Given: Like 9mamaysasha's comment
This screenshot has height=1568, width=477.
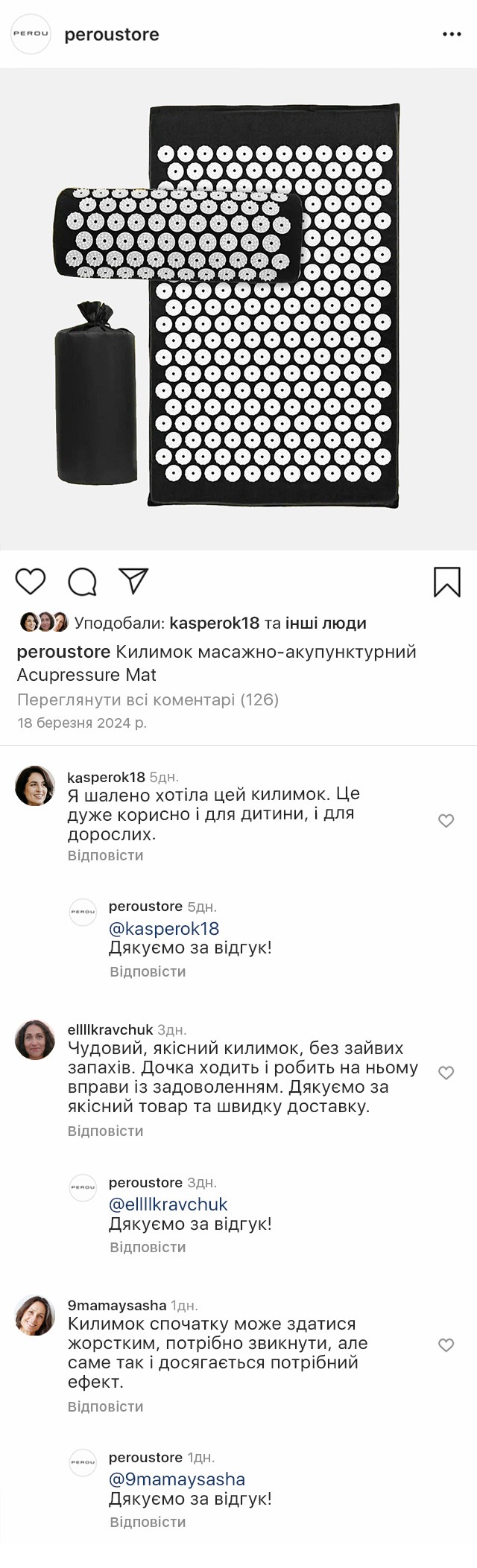Looking at the screenshot, I should point(446,1345).
